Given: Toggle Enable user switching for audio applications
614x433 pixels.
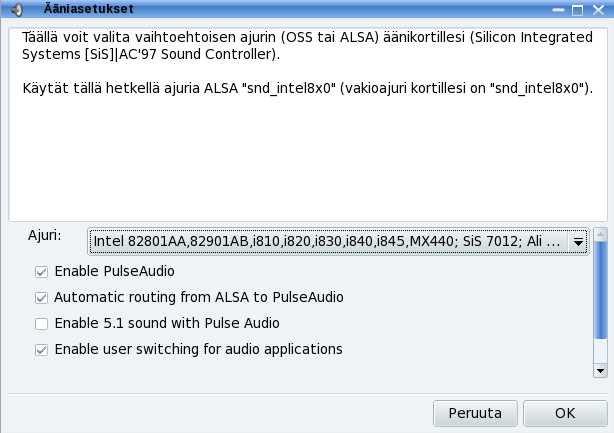Looking at the screenshot, I should 41,350.
